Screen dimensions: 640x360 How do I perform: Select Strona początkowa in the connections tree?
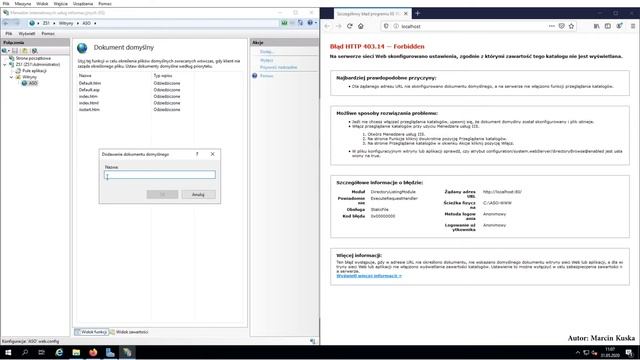click(x=33, y=58)
